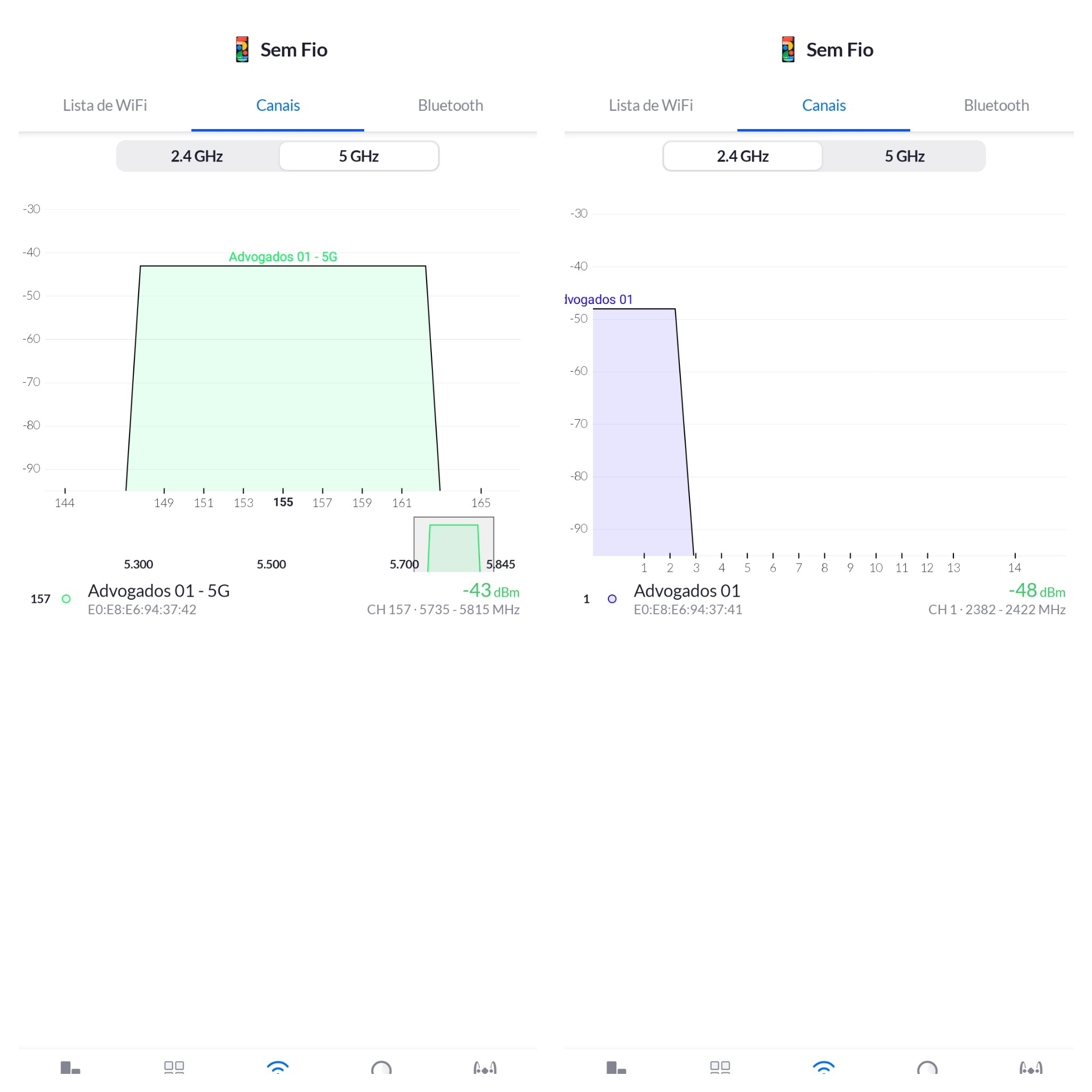
Task: Tap the purple circle color marker for Advogados 01
Action: coord(612,599)
